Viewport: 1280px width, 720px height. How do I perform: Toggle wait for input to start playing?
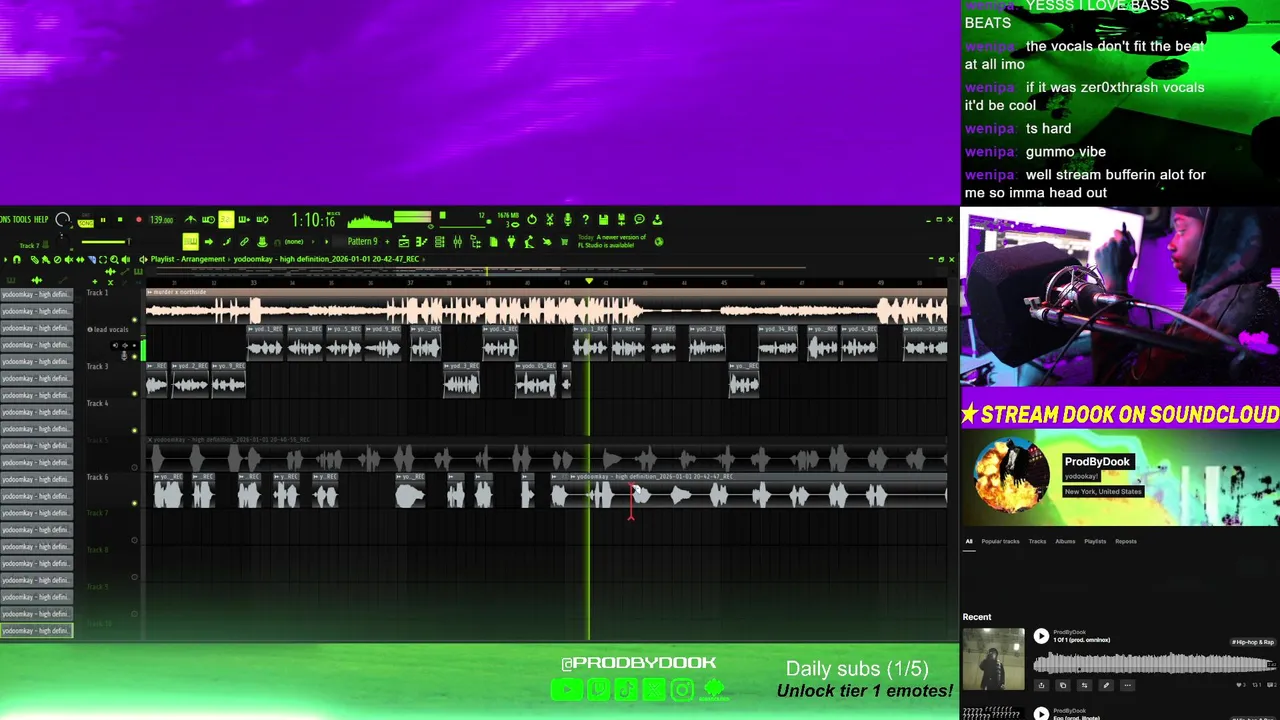[208, 219]
